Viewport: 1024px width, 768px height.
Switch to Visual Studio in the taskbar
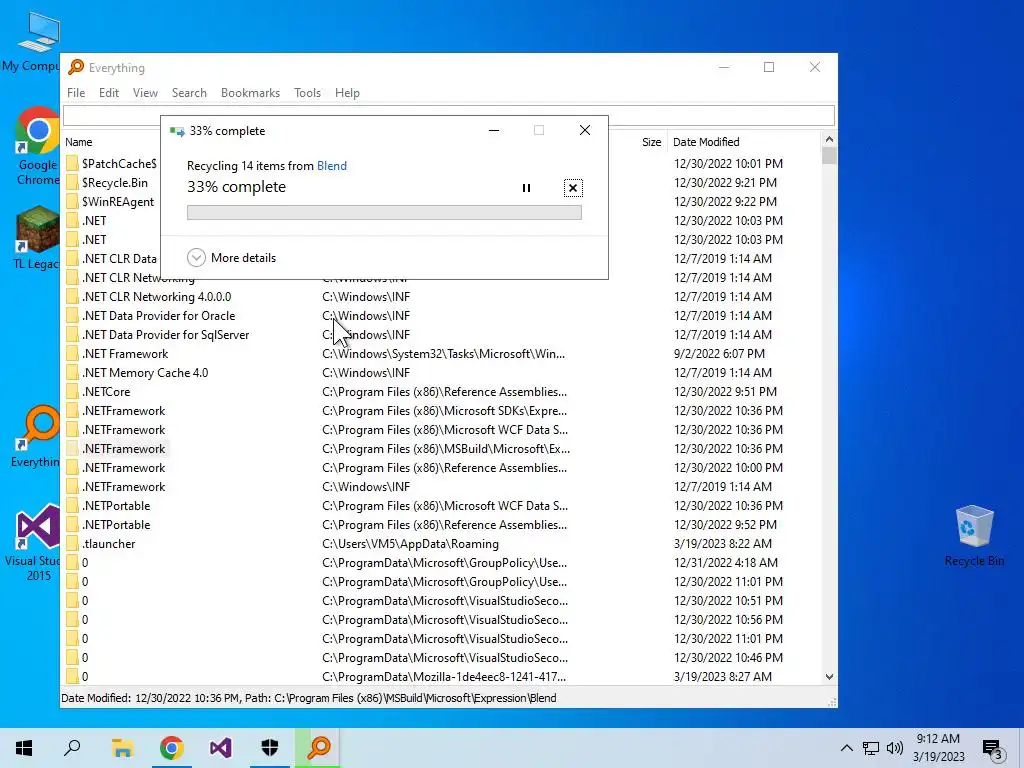click(221, 748)
